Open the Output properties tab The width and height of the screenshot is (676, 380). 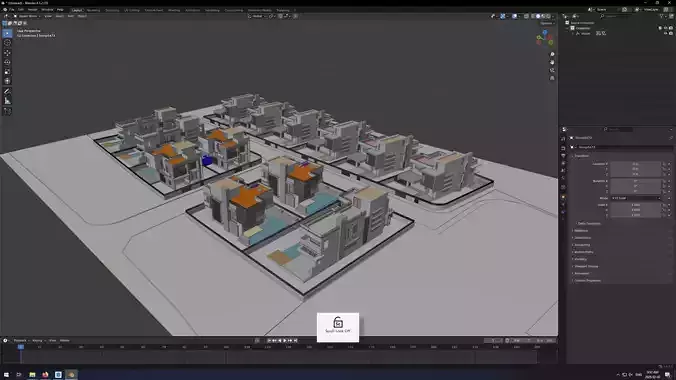[x=563, y=156]
